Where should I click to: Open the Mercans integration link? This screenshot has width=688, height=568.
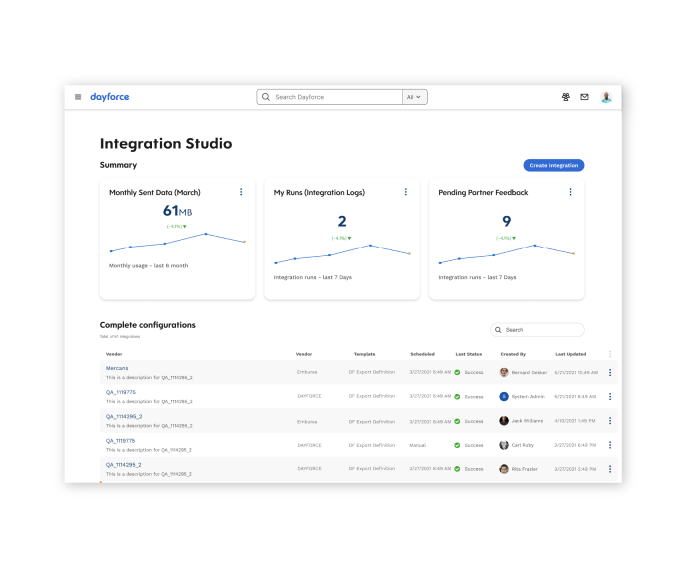click(x=117, y=368)
